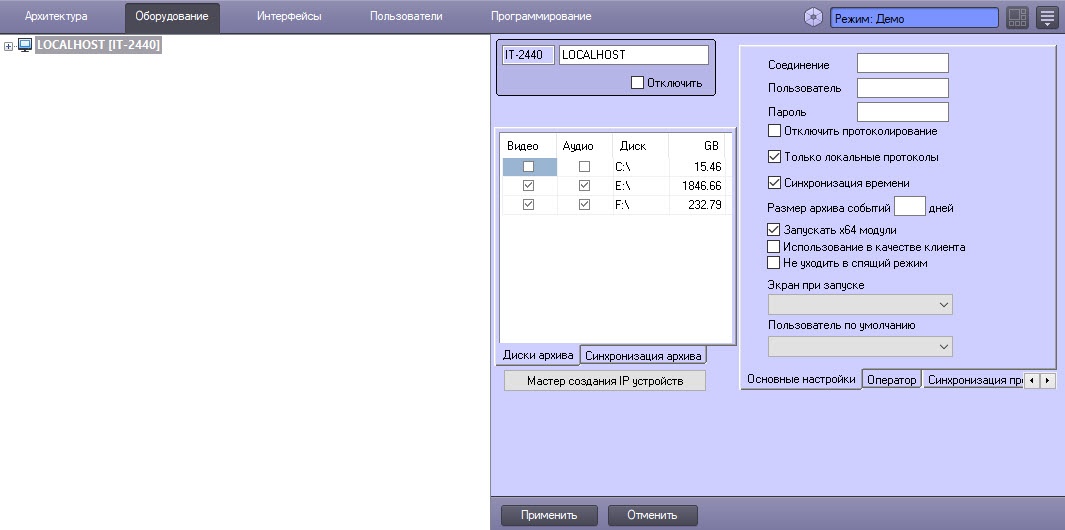The height and width of the screenshot is (530, 1065).
Task: Open the top-right dropdown menu icon
Action: click(x=1047, y=17)
